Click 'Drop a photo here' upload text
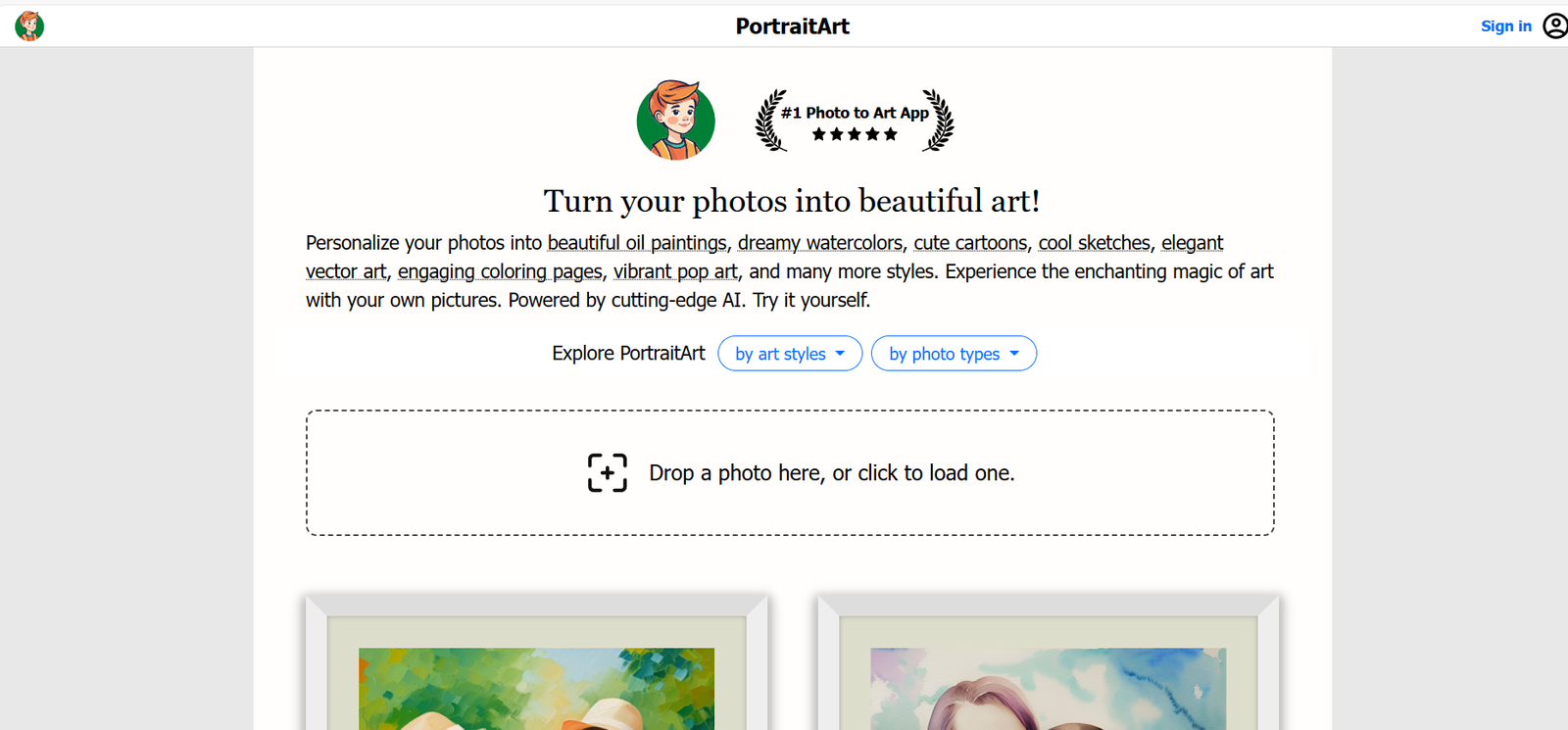The image size is (1568, 730). coord(831,473)
